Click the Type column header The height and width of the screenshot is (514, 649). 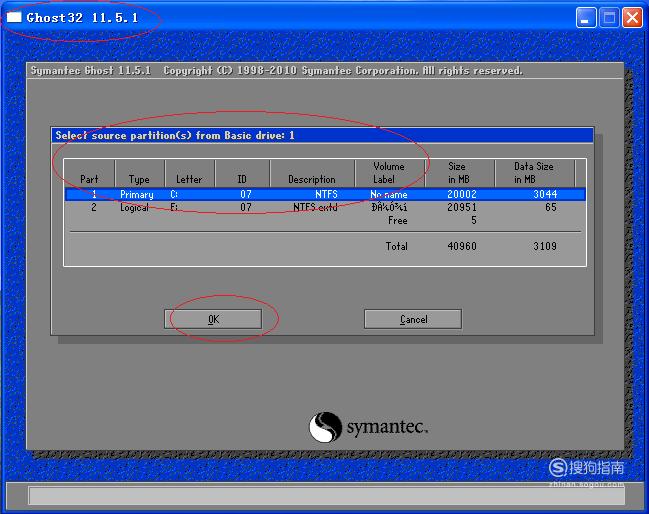click(139, 173)
